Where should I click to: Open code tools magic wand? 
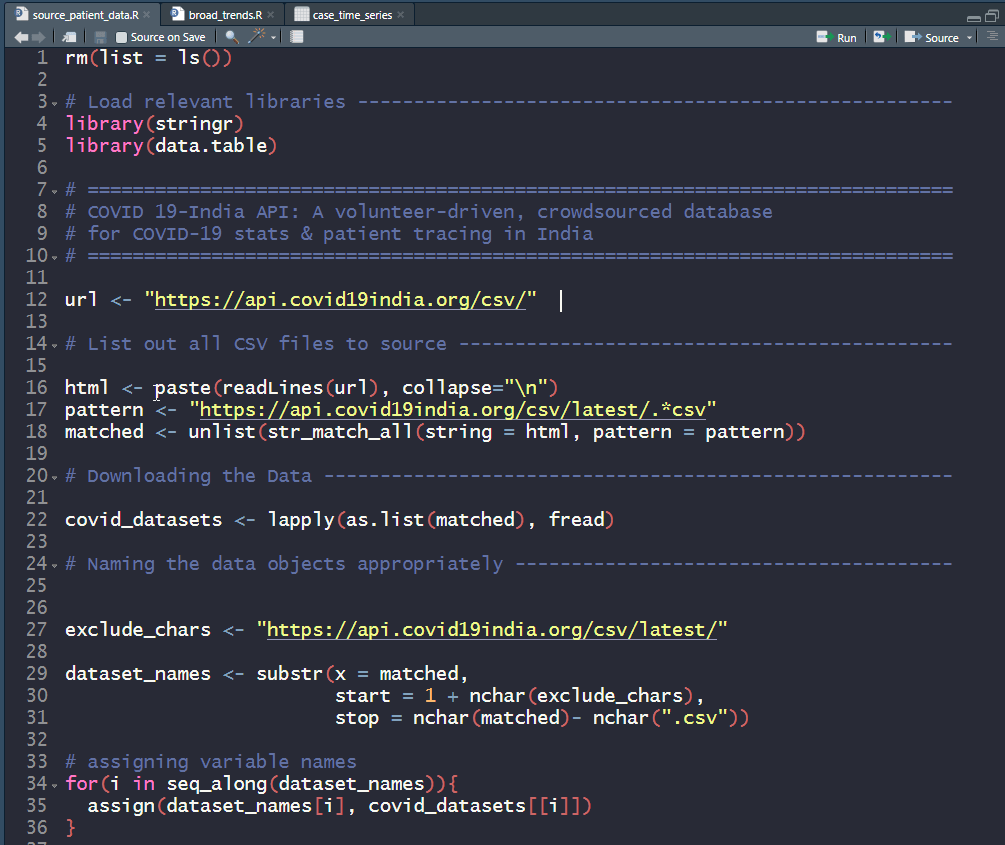[256, 37]
